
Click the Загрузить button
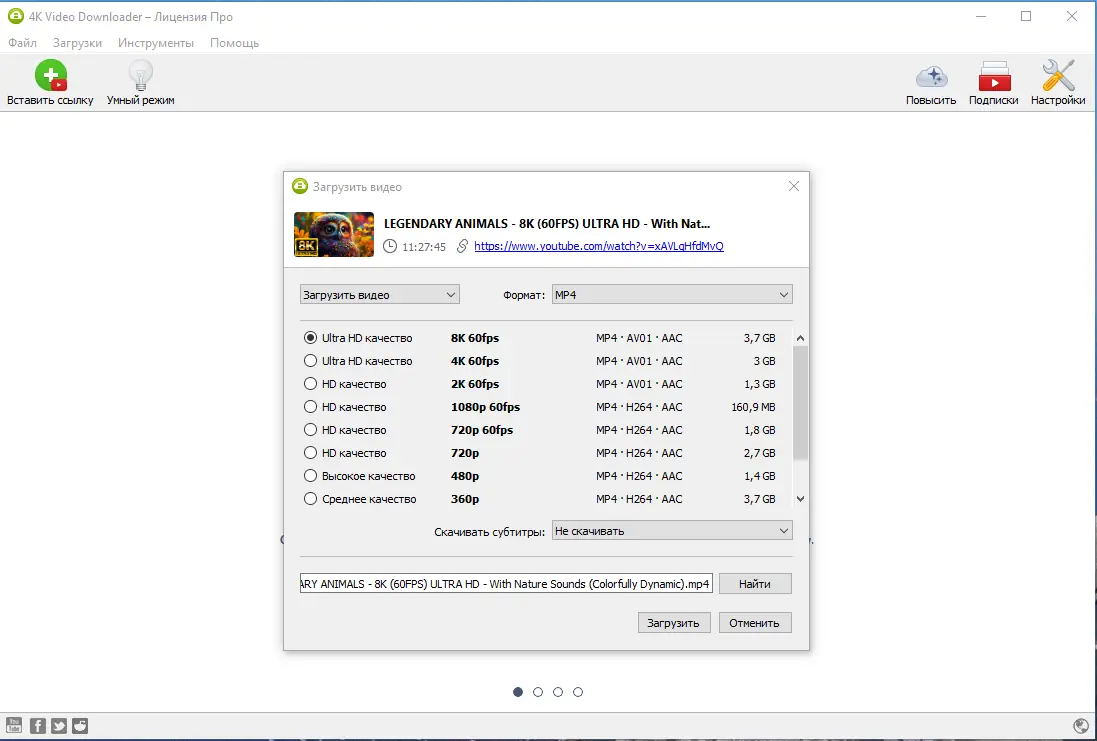[x=674, y=623]
